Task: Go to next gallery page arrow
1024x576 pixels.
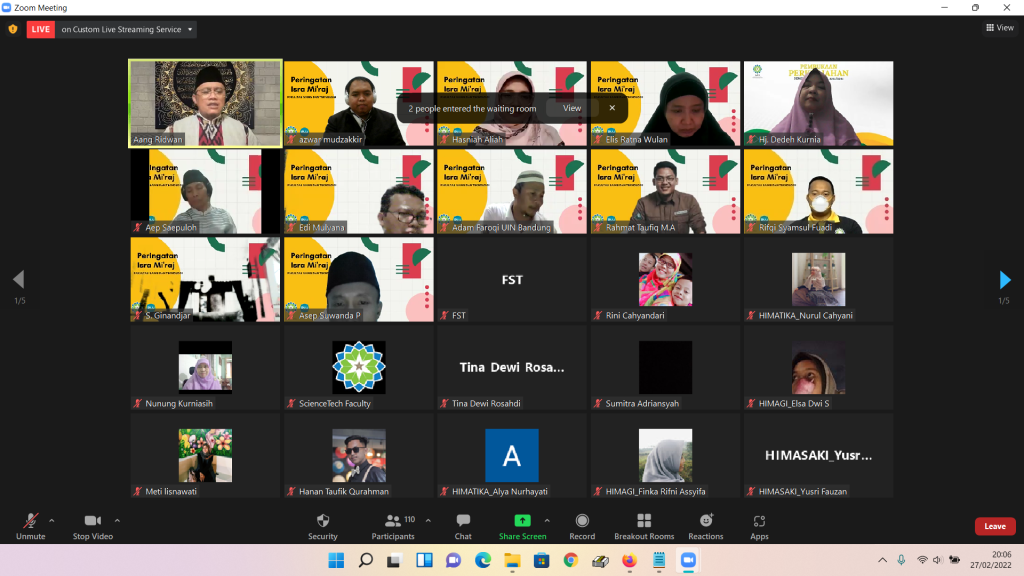Action: pos(1005,280)
